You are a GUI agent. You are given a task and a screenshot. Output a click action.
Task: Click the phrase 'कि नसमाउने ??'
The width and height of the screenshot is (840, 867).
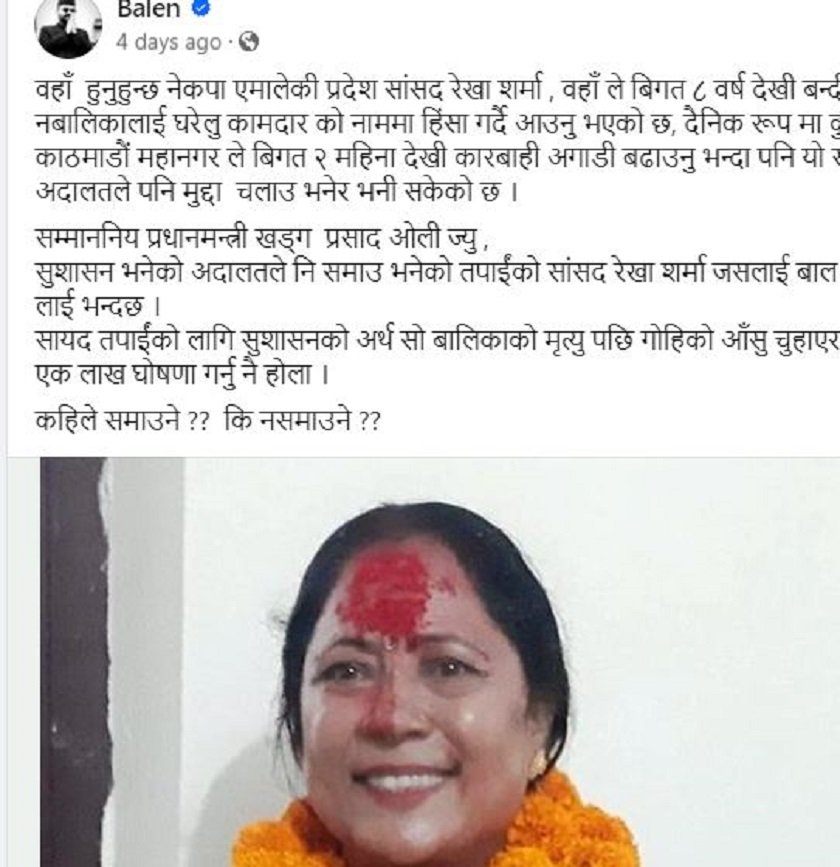pos(302,422)
